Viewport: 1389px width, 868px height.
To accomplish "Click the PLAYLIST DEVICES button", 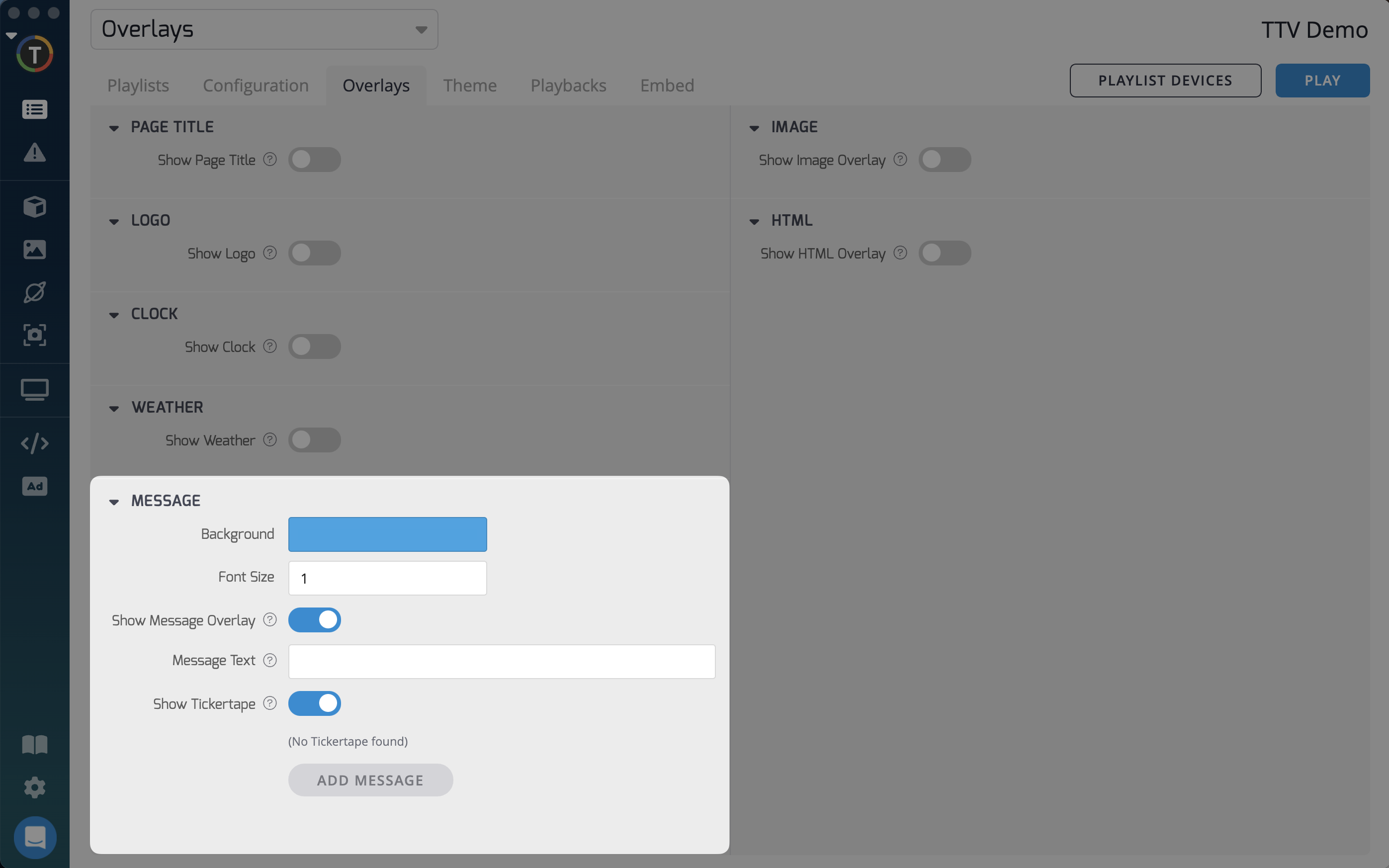I will click(1165, 81).
